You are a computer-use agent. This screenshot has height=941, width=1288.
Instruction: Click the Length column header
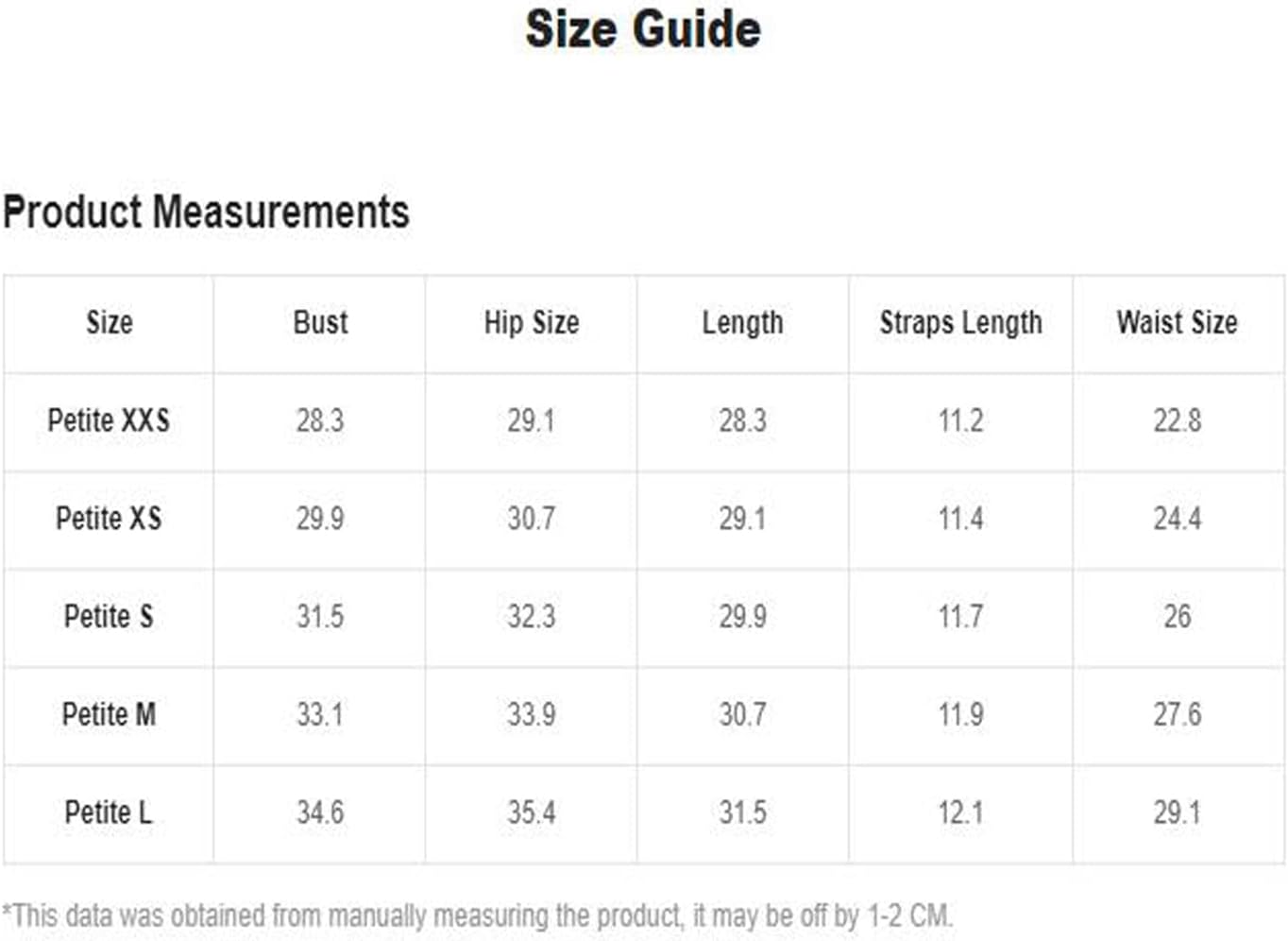click(x=742, y=323)
